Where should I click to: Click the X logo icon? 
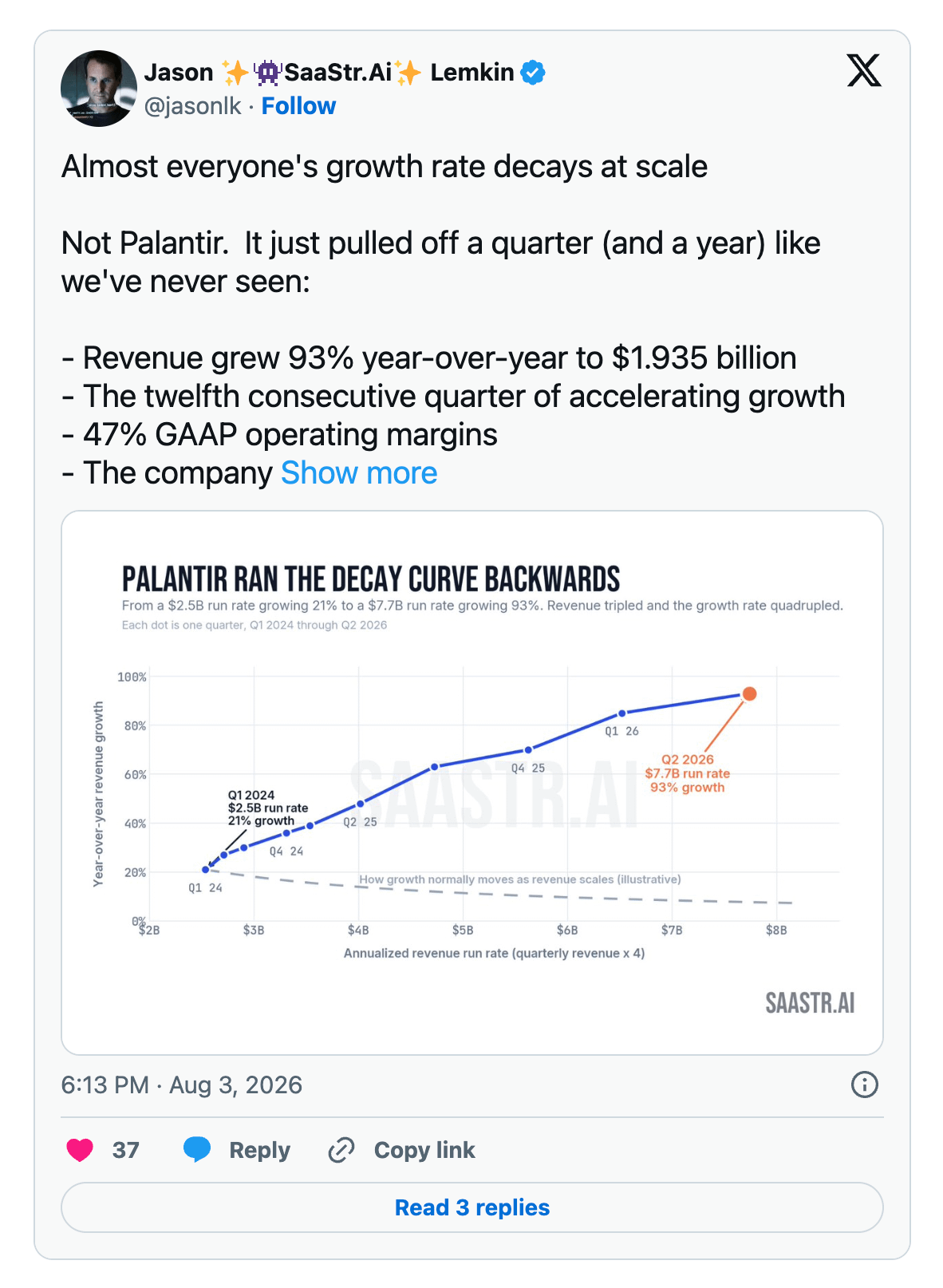click(x=864, y=70)
